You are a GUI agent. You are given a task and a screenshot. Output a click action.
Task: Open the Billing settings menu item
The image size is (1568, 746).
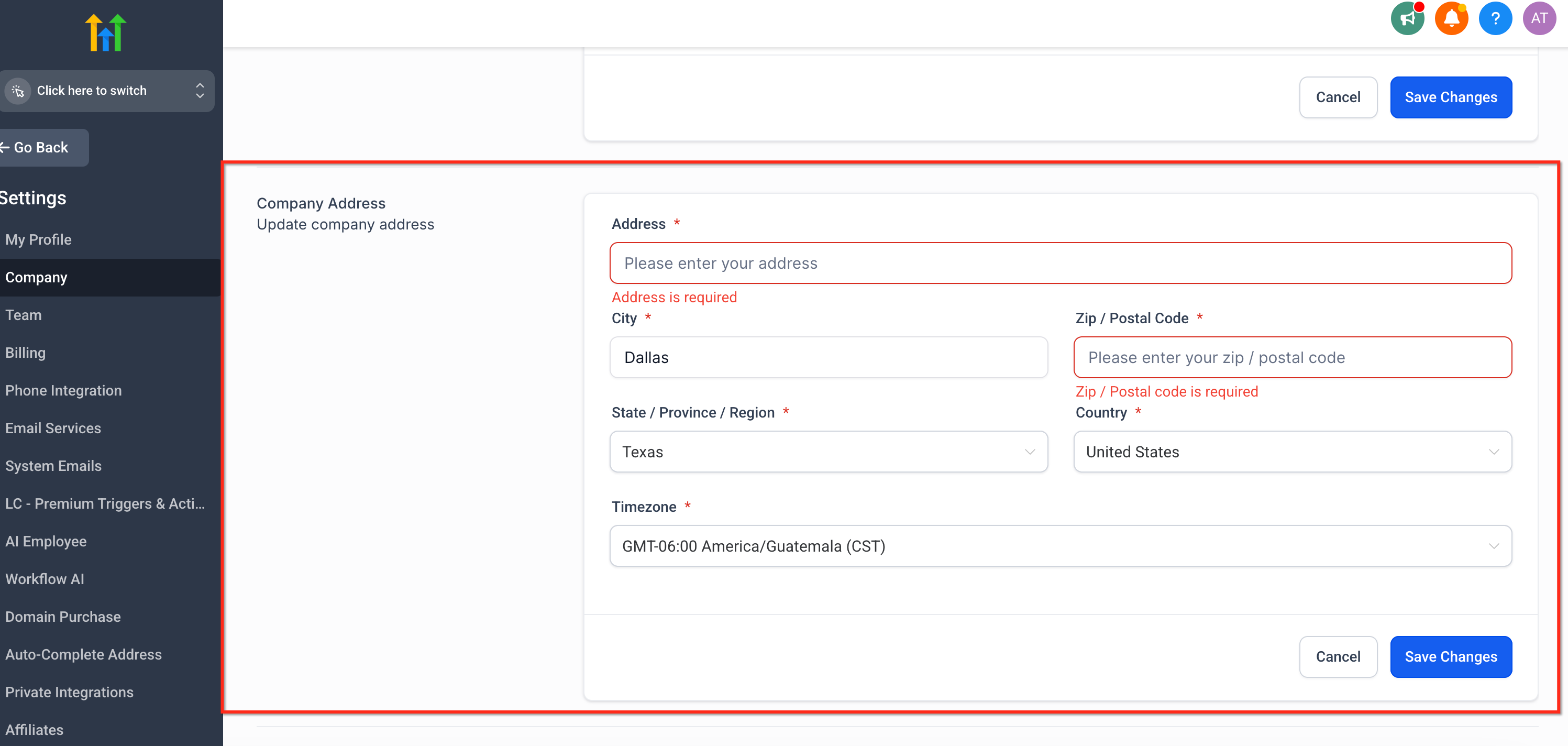coord(26,353)
